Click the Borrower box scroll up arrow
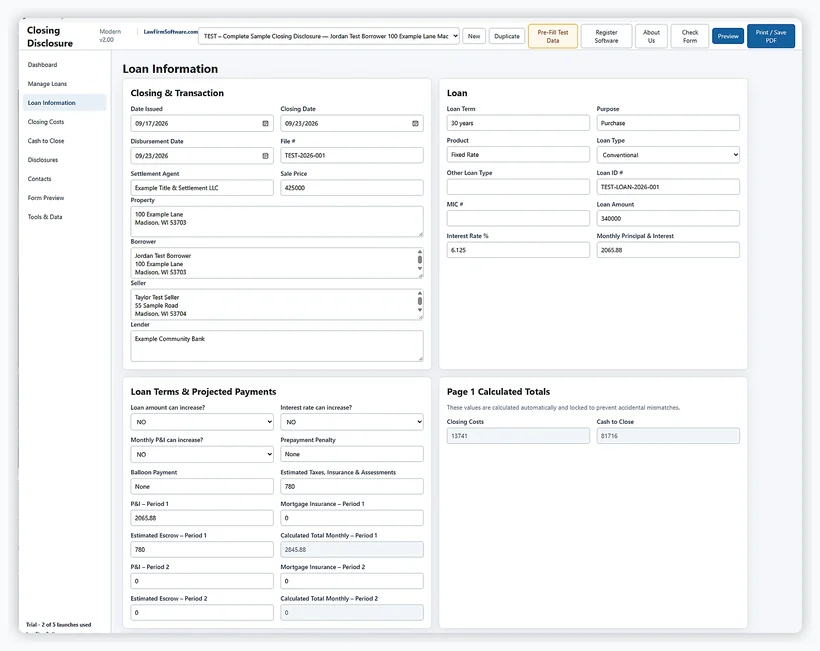Image resolution: width=820 pixels, height=651 pixels. (419, 252)
